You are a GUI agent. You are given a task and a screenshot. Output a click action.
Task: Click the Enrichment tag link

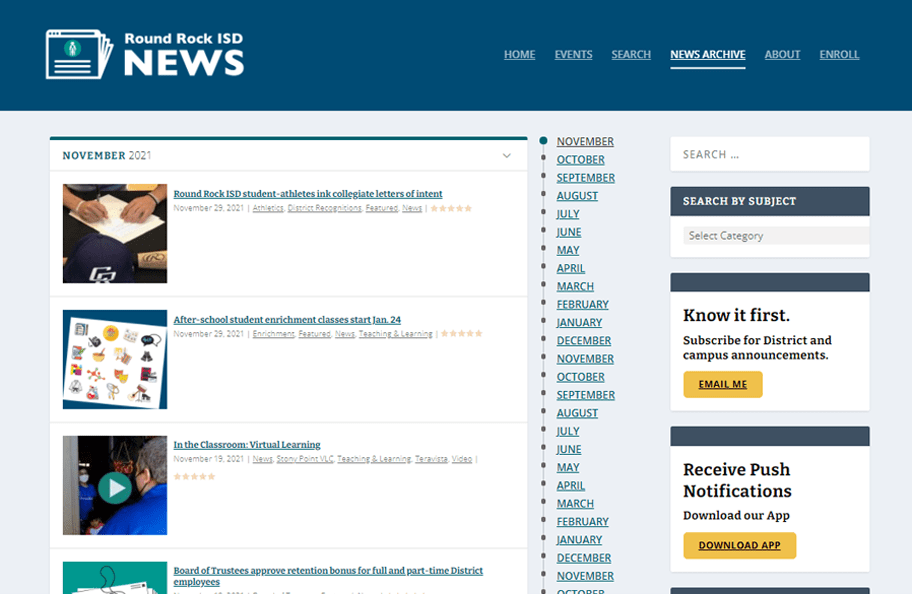[273, 334]
